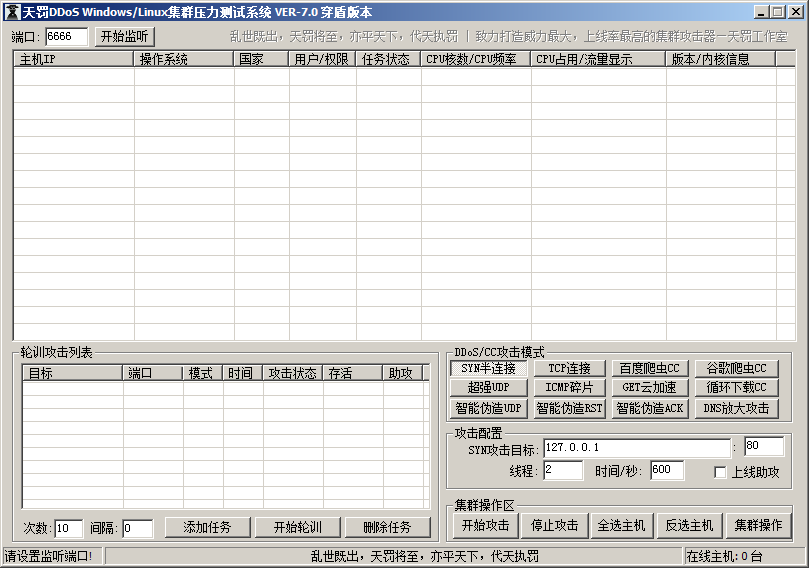Select the TCP连接 mode button
The width and height of the screenshot is (809, 568).
tap(569, 368)
